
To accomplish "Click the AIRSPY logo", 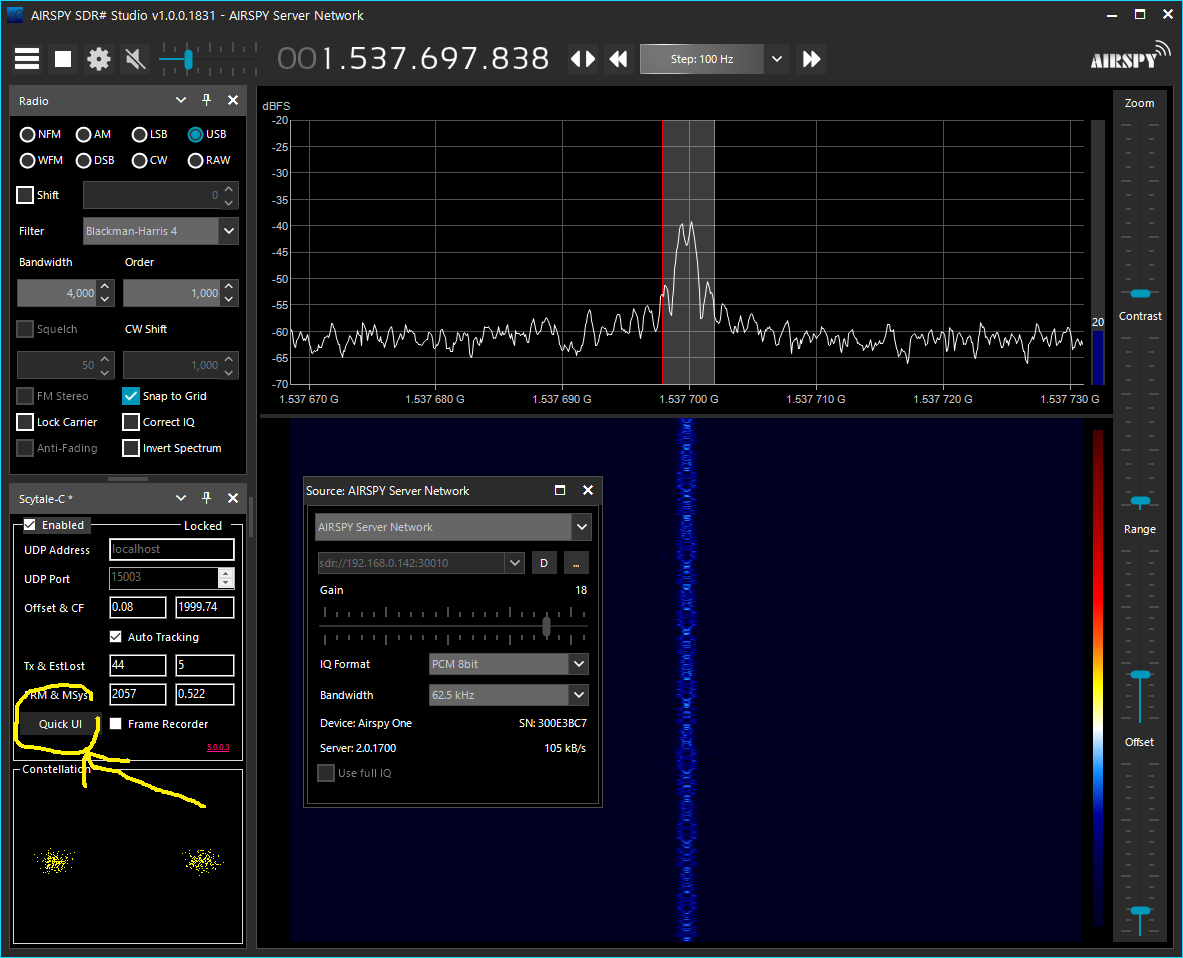I will pyautogui.click(x=1129, y=57).
